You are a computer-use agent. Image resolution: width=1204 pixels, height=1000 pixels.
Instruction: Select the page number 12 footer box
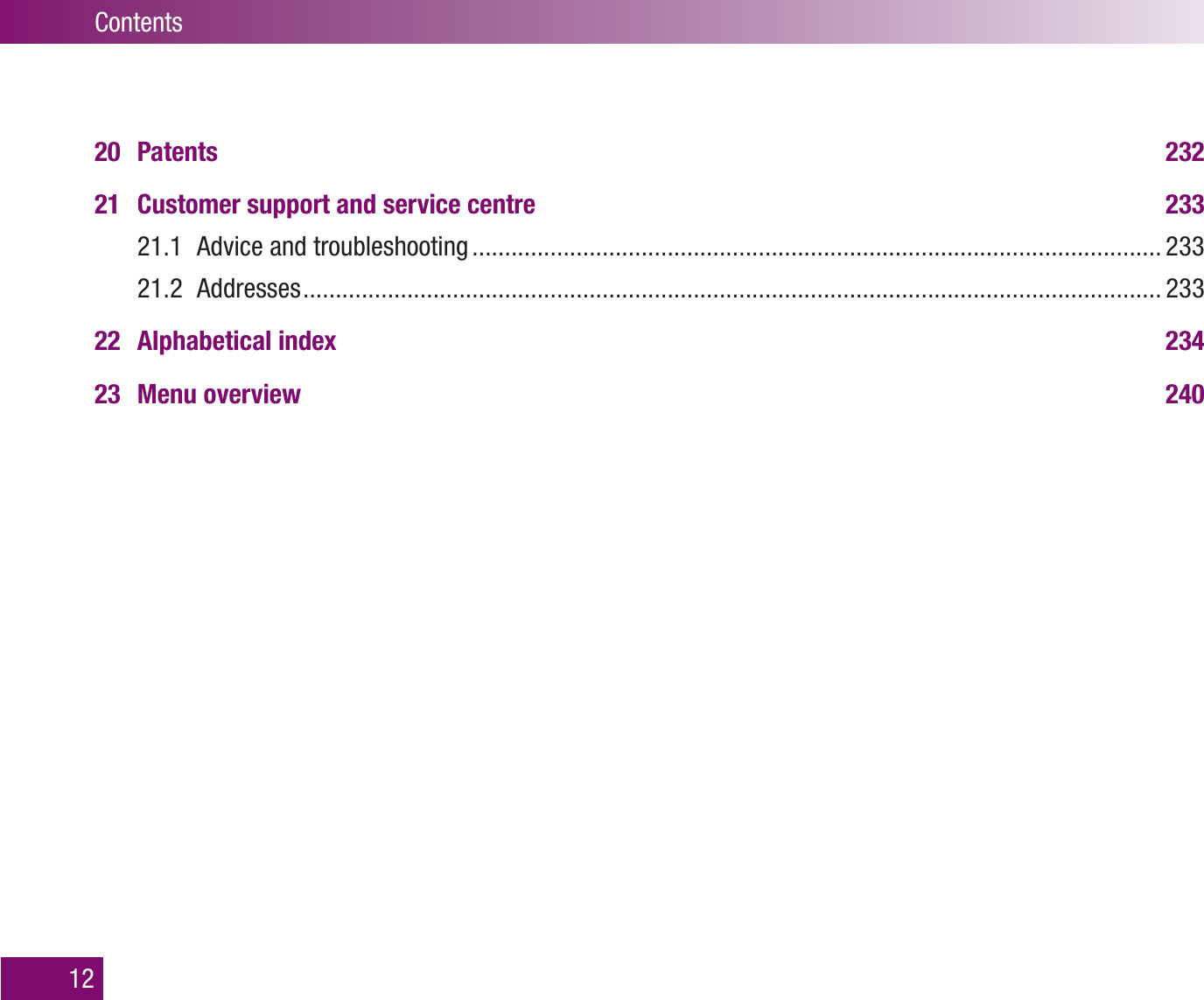(x=52, y=978)
